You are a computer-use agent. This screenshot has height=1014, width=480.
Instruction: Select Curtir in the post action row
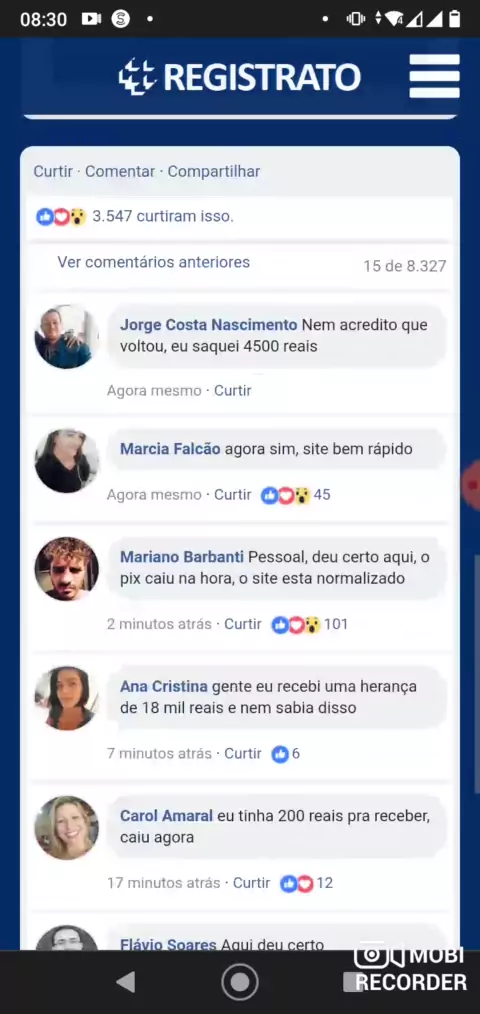click(53, 171)
